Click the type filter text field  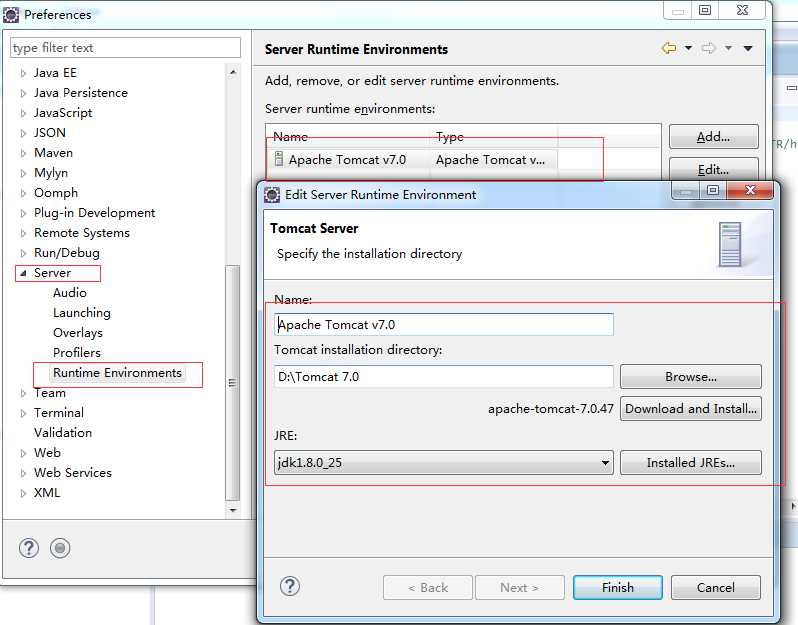click(125, 48)
